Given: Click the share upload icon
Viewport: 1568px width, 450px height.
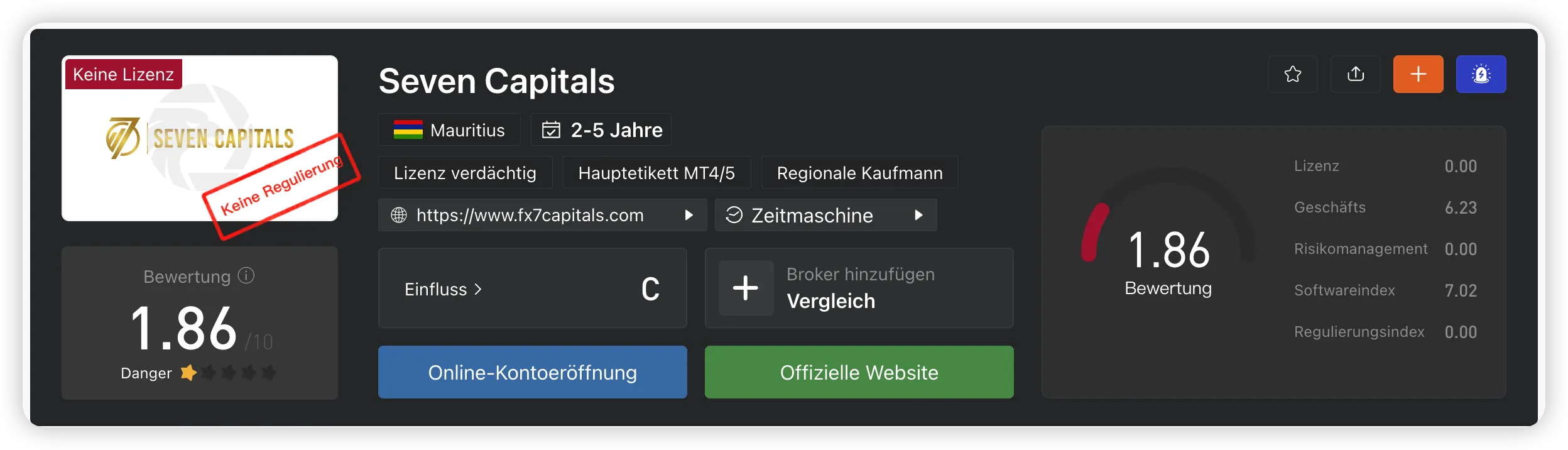Looking at the screenshot, I should point(1356,74).
